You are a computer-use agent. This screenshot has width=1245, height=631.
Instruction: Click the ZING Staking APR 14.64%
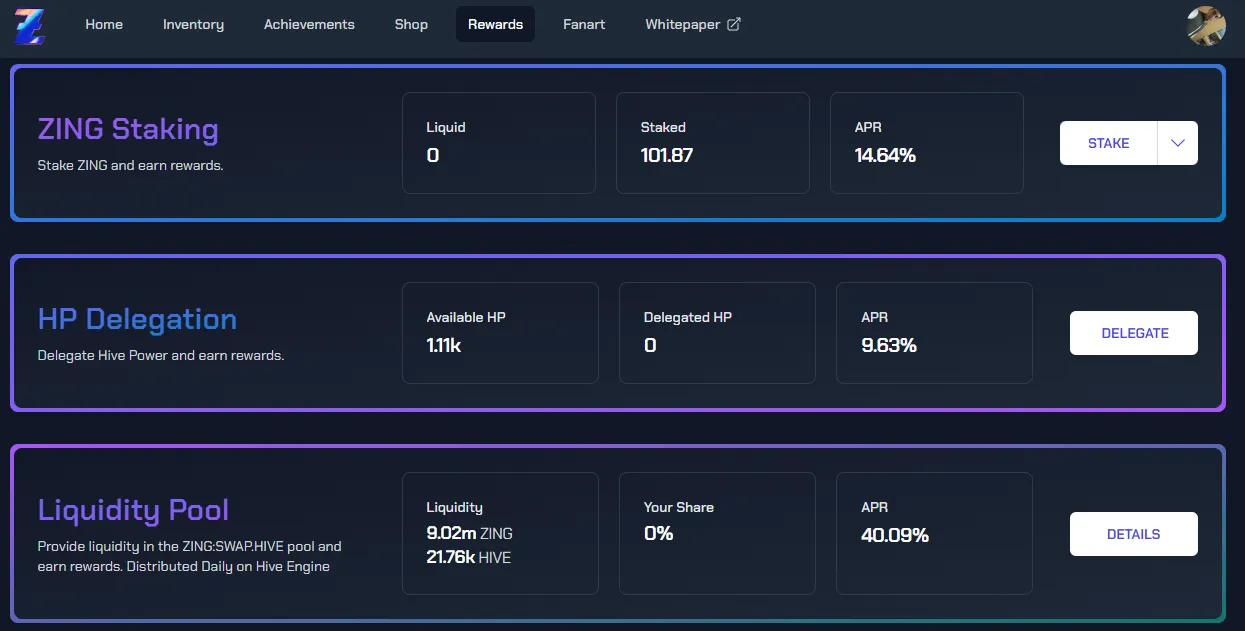[885, 155]
